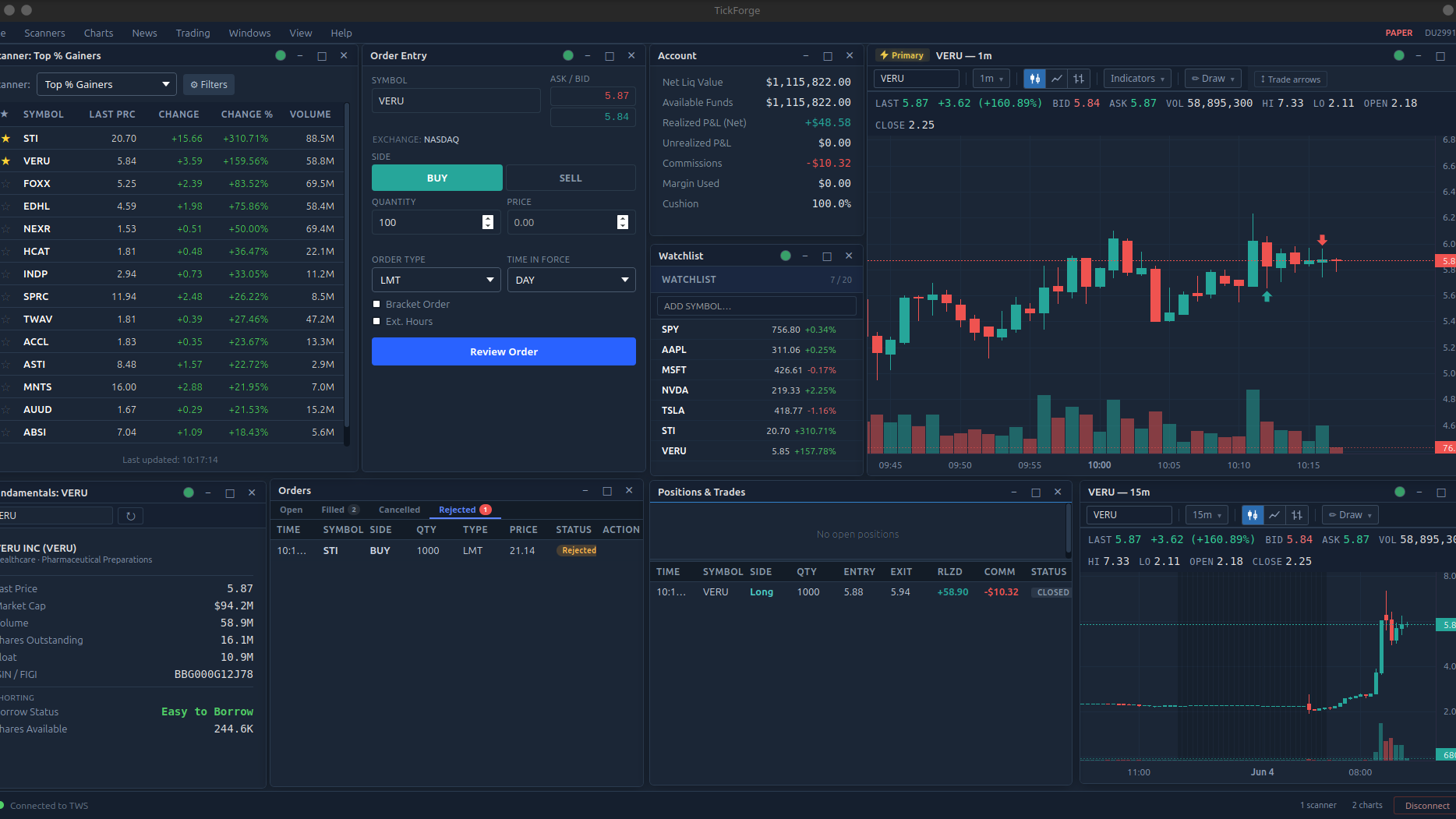The image size is (1456, 819).
Task: Switch VERU 15m chart to OHLC bars
Action: click(1297, 515)
